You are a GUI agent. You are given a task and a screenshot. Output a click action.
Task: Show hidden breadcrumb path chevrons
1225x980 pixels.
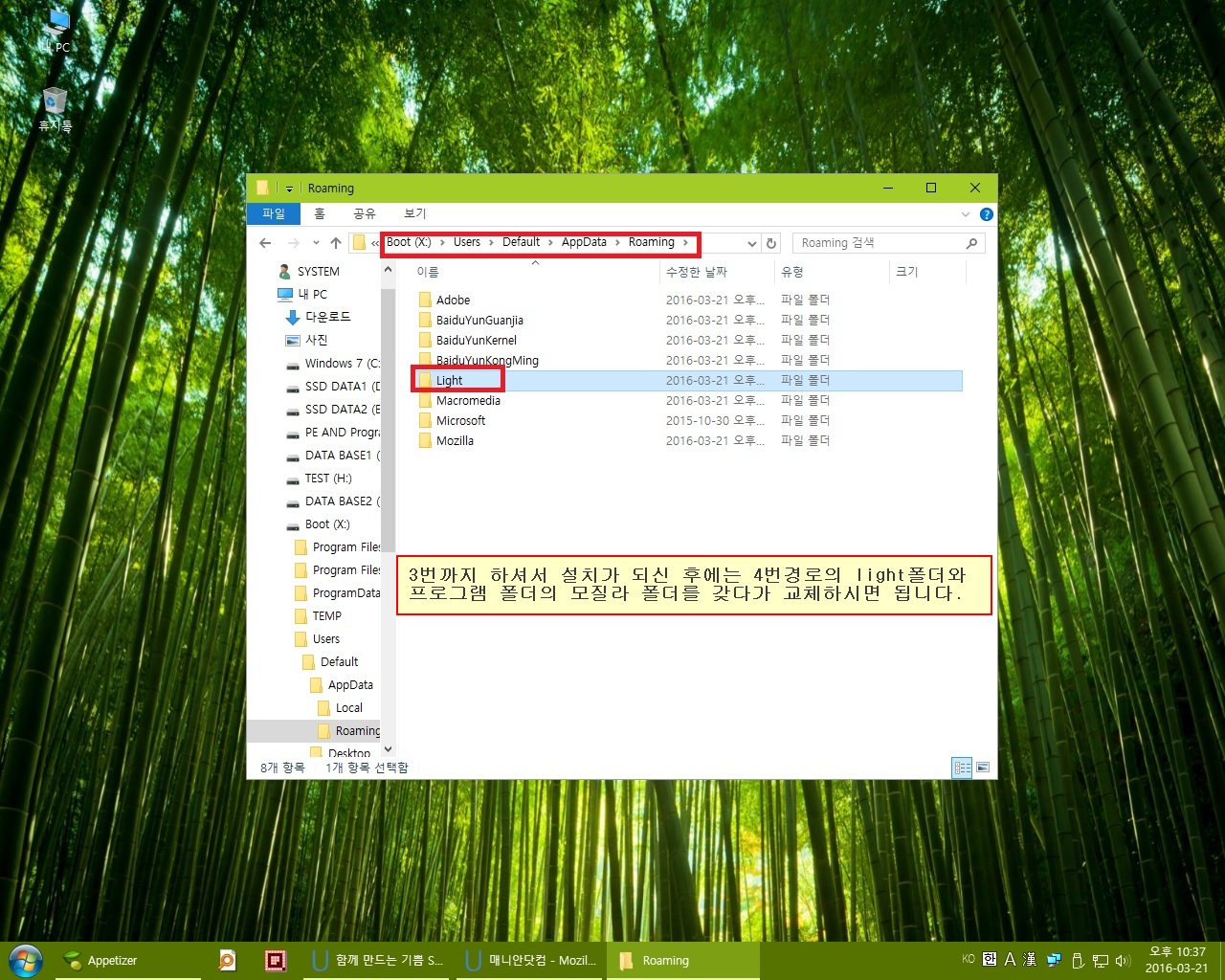pyautogui.click(x=375, y=243)
